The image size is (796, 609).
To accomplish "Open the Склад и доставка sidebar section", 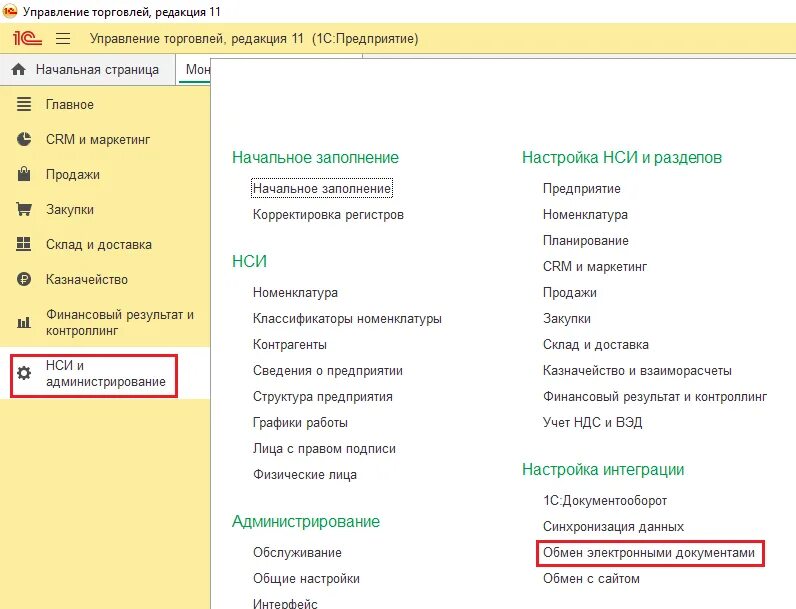I will pos(98,245).
